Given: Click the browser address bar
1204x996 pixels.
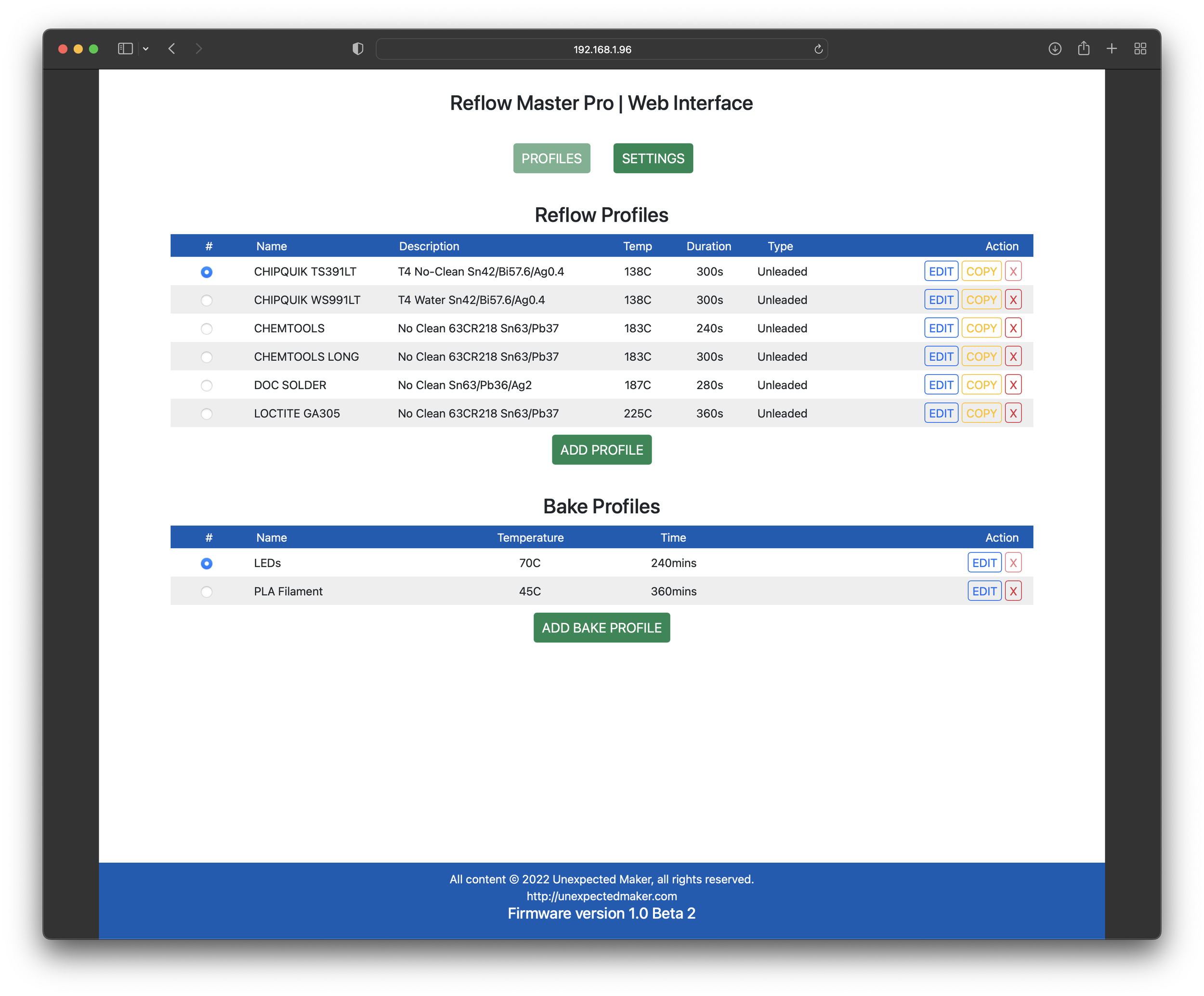Looking at the screenshot, I should 602,49.
